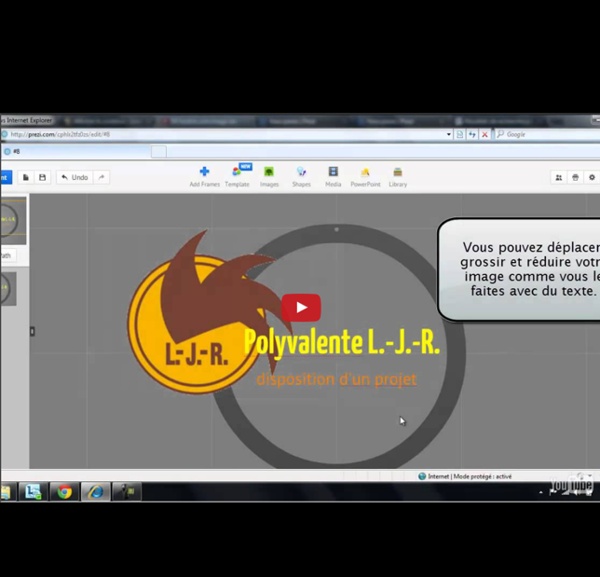The image size is (600, 577).
Task: Click Internet Explorer taskbar icon
Action: (95, 492)
